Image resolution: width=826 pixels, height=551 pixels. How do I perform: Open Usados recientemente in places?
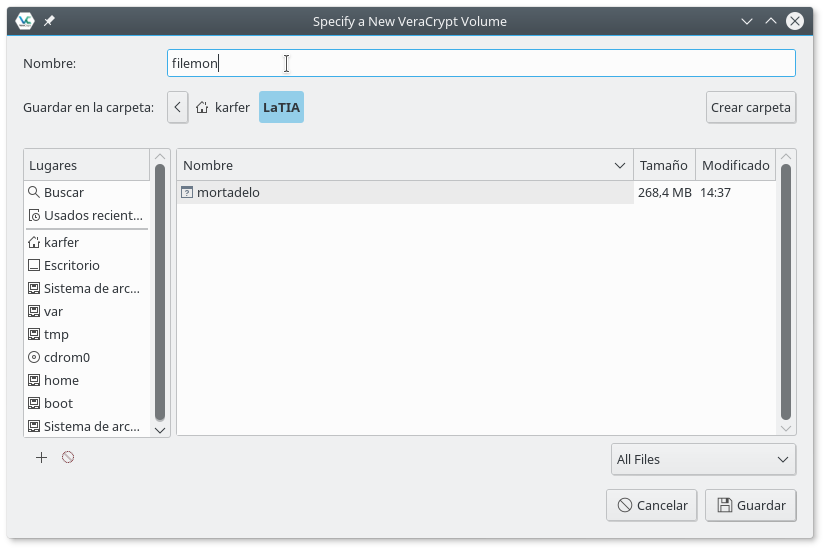[x=92, y=215]
